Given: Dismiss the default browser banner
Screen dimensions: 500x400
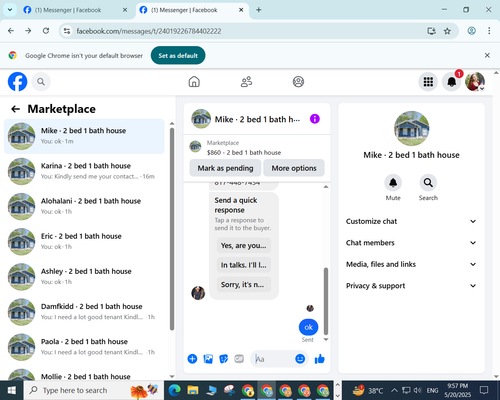Looking at the screenshot, I should (487, 55).
